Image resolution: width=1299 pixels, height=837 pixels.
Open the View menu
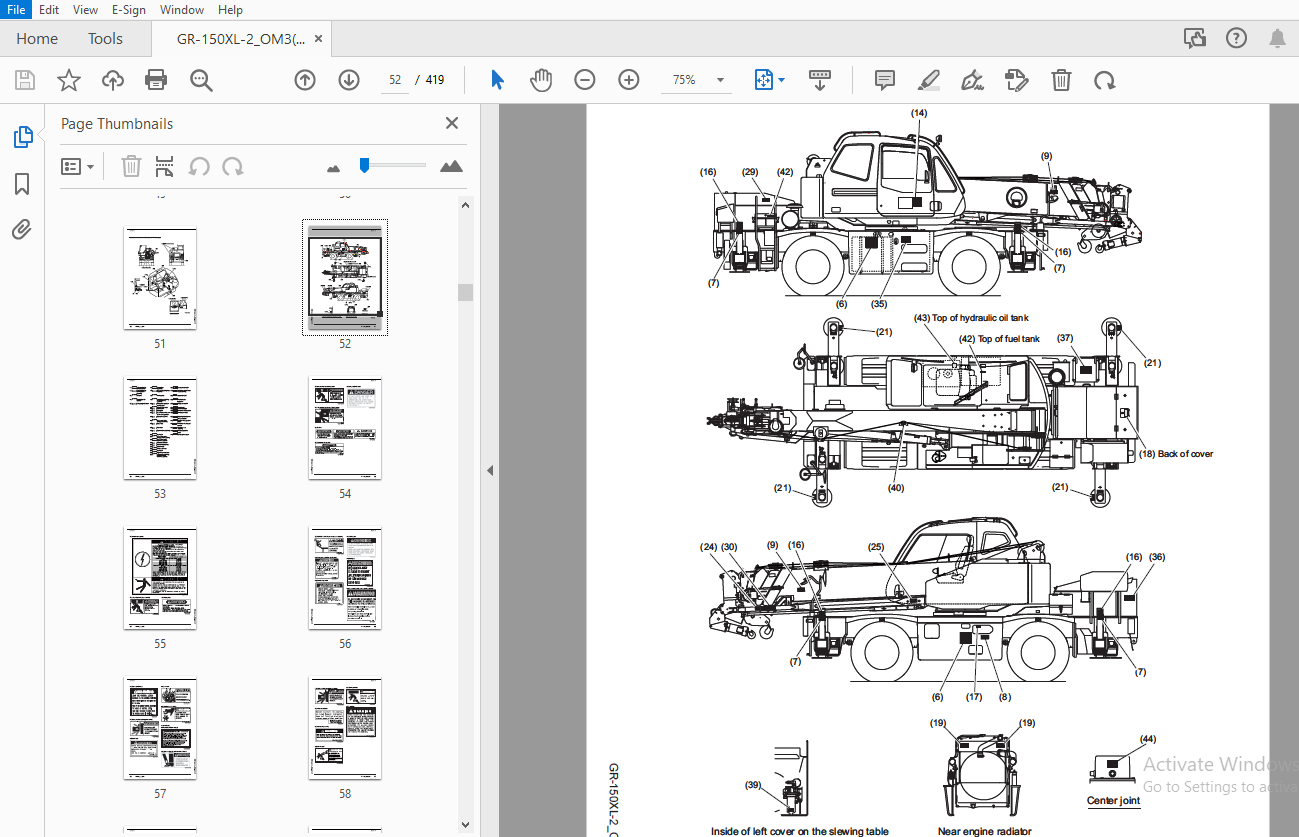pyautogui.click(x=86, y=9)
